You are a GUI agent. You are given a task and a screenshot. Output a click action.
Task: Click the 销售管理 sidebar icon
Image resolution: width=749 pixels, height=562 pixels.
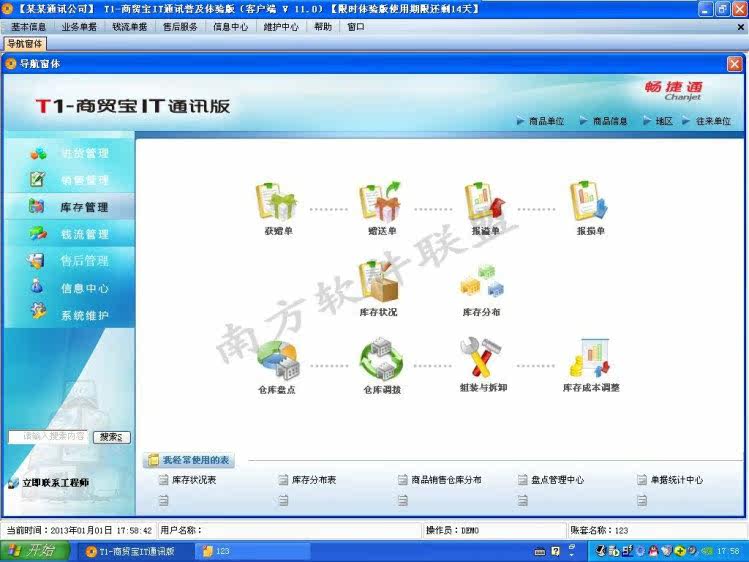pyautogui.click(x=37, y=180)
